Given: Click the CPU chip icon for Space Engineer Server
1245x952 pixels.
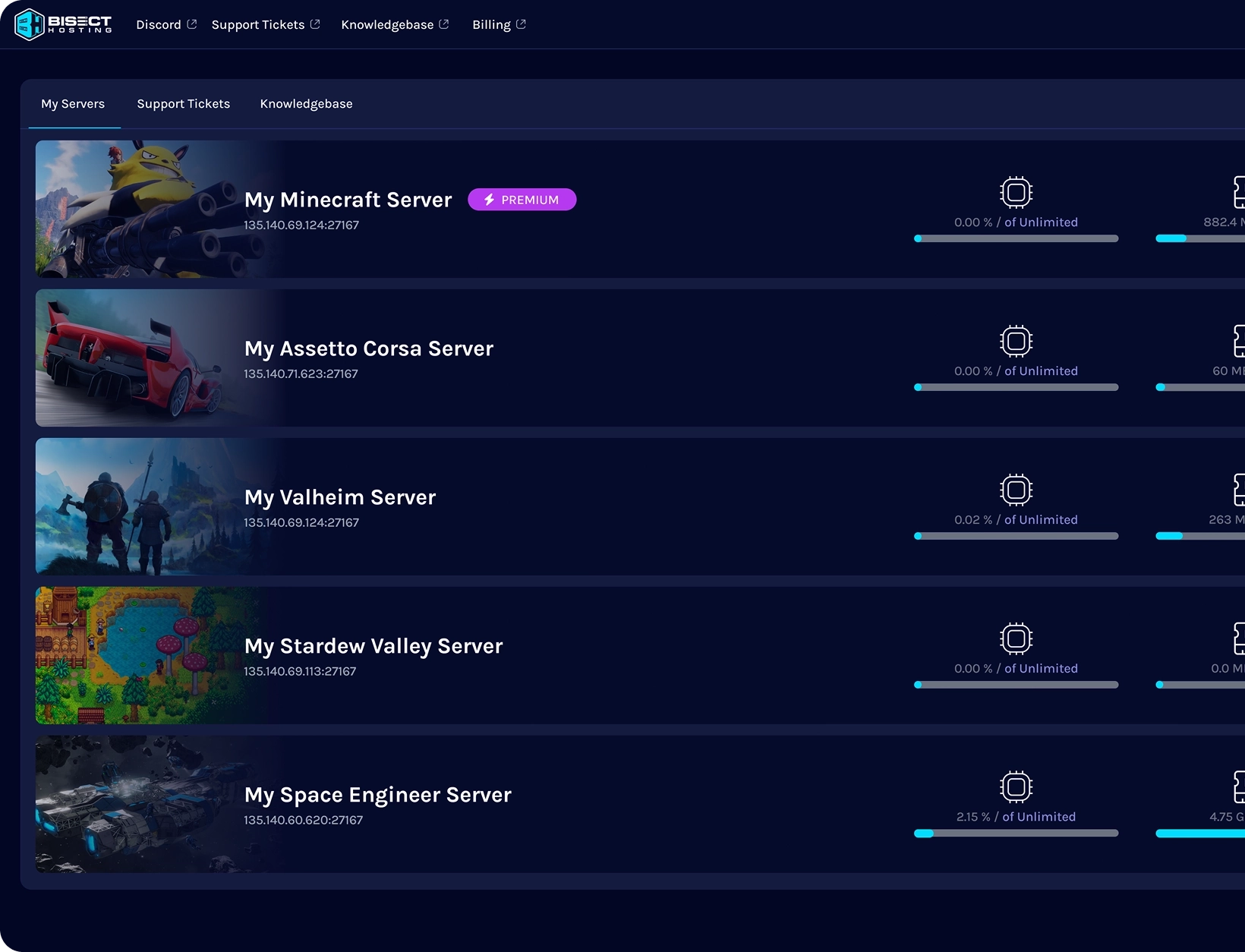Looking at the screenshot, I should tap(1016, 787).
